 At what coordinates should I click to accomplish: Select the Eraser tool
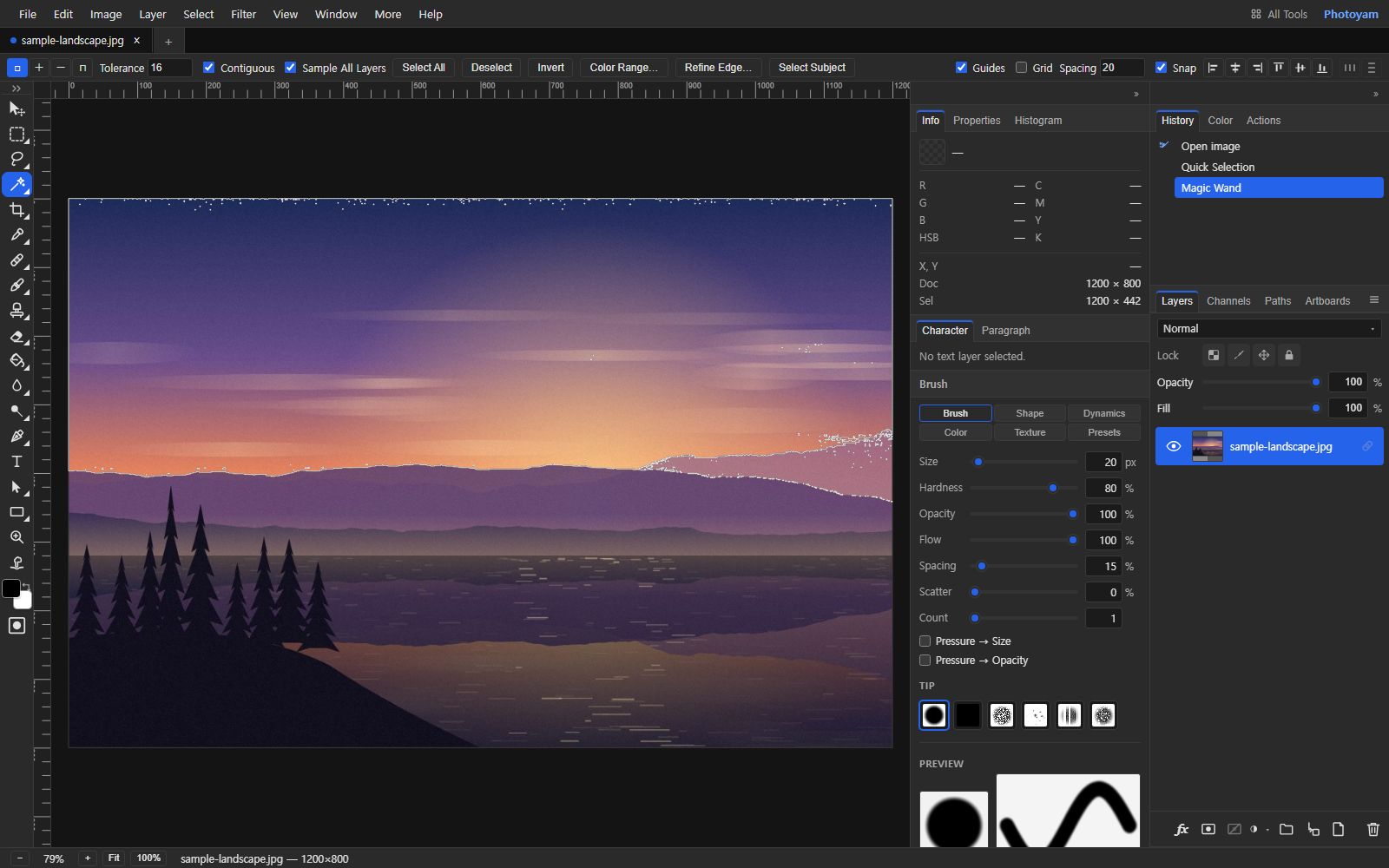[x=16, y=336]
